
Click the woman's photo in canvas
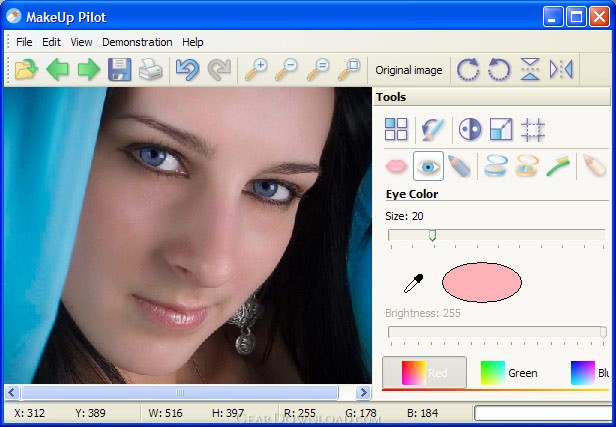(188, 235)
